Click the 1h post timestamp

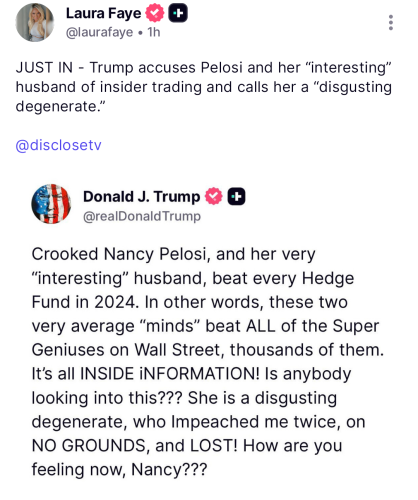point(154,32)
